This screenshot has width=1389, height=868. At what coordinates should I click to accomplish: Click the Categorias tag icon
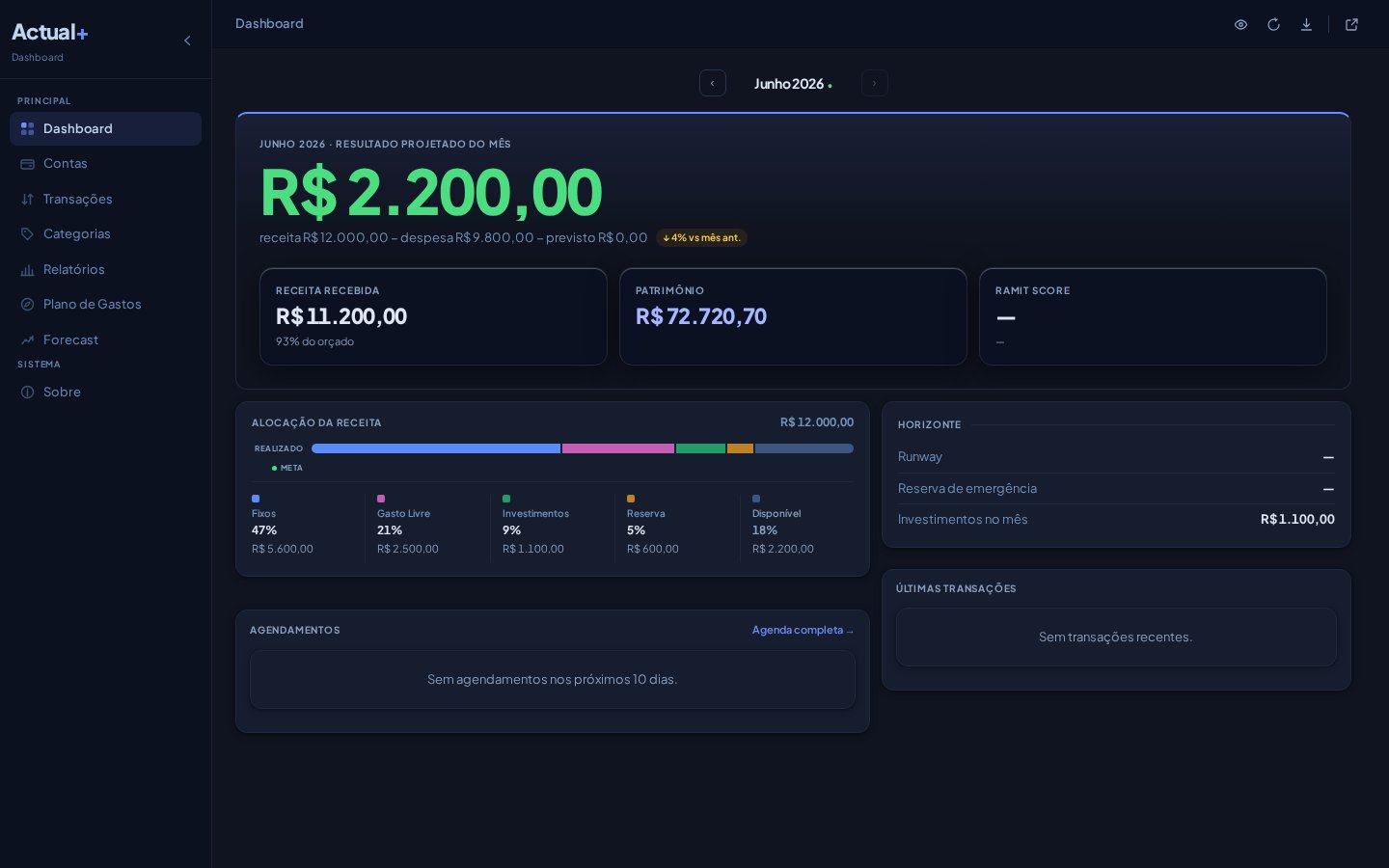(27, 234)
